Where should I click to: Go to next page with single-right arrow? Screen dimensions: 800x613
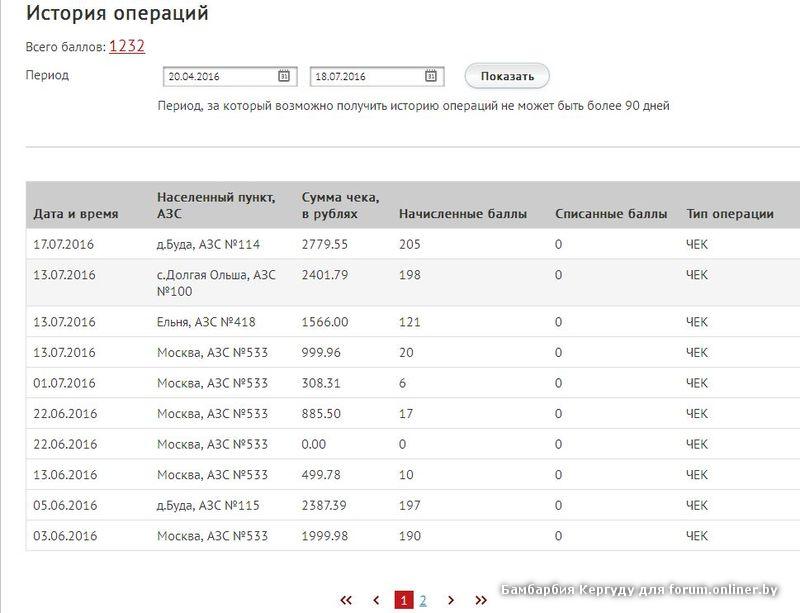pyautogui.click(x=451, y=600)
